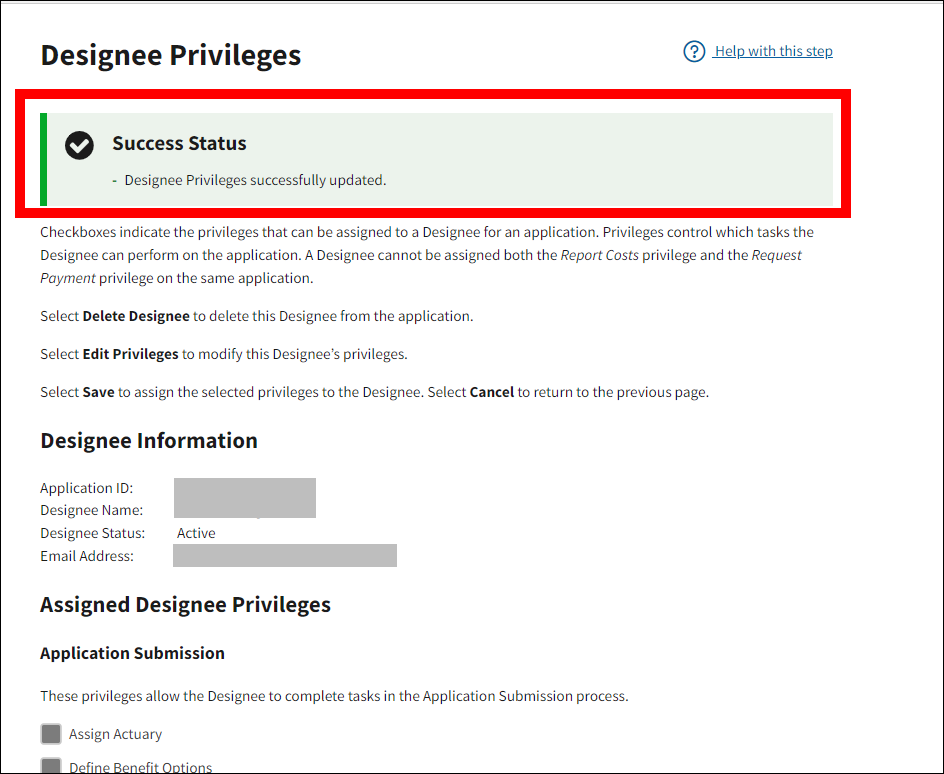Click the 'Assign Actuary' checkbox label
Image resolution: width=944 pixels, height=774 pixels.
point(115,735)
